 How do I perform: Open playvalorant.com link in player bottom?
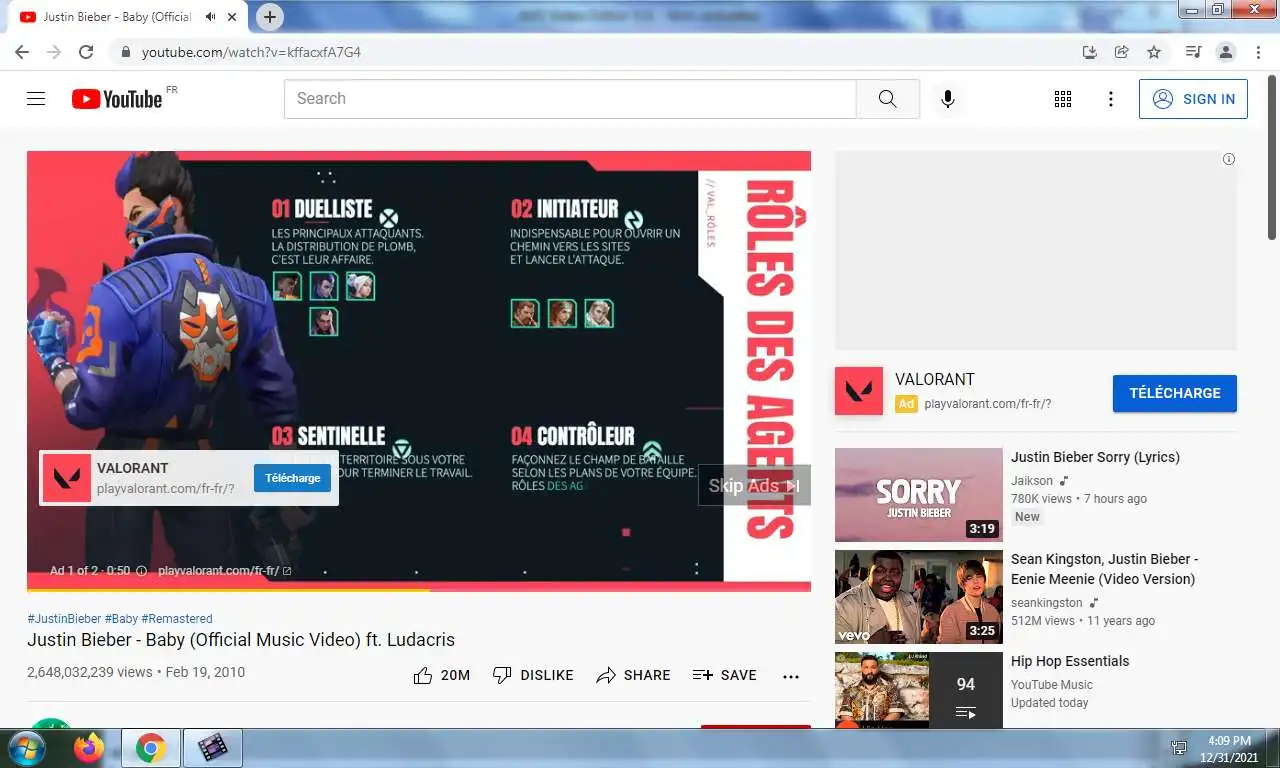(225, 571)
